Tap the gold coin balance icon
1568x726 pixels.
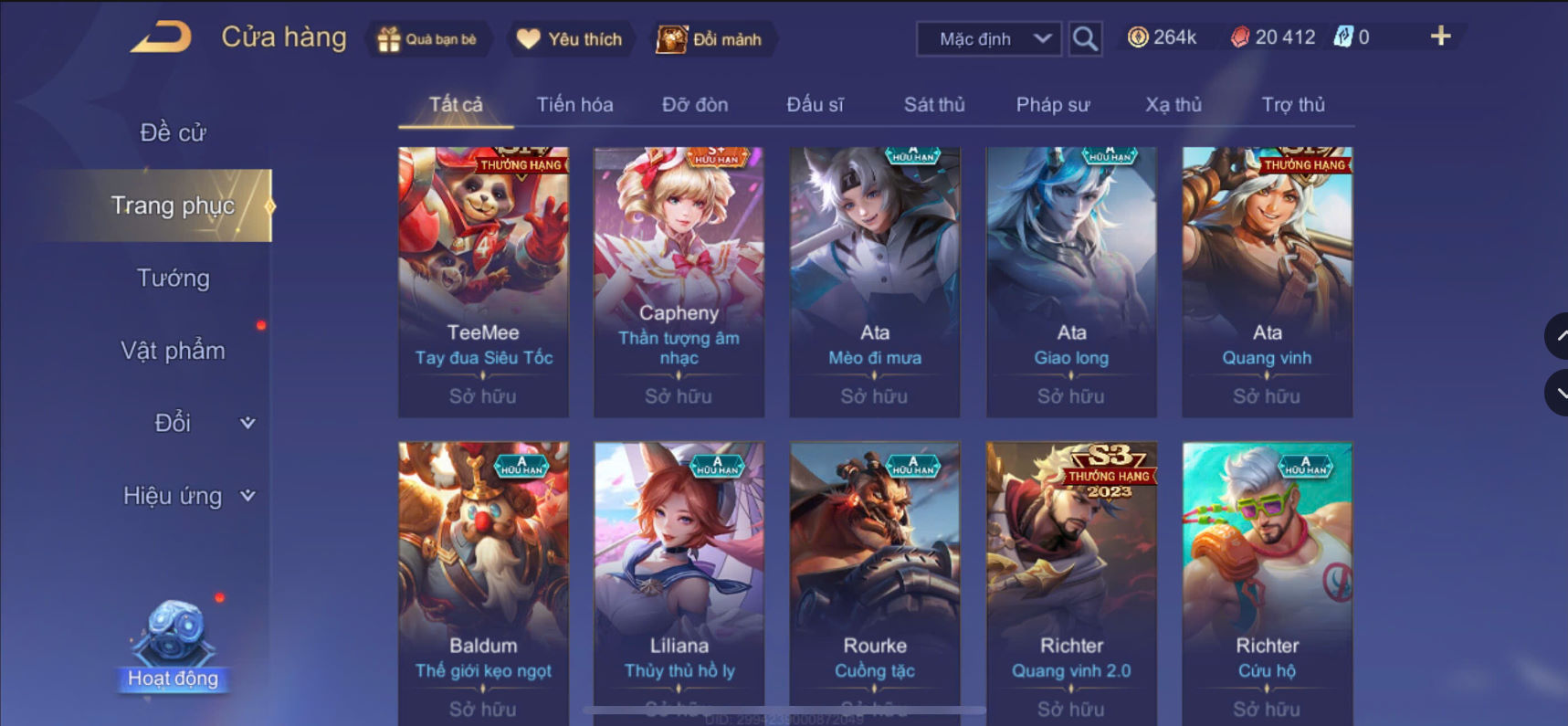point(1138,37)
